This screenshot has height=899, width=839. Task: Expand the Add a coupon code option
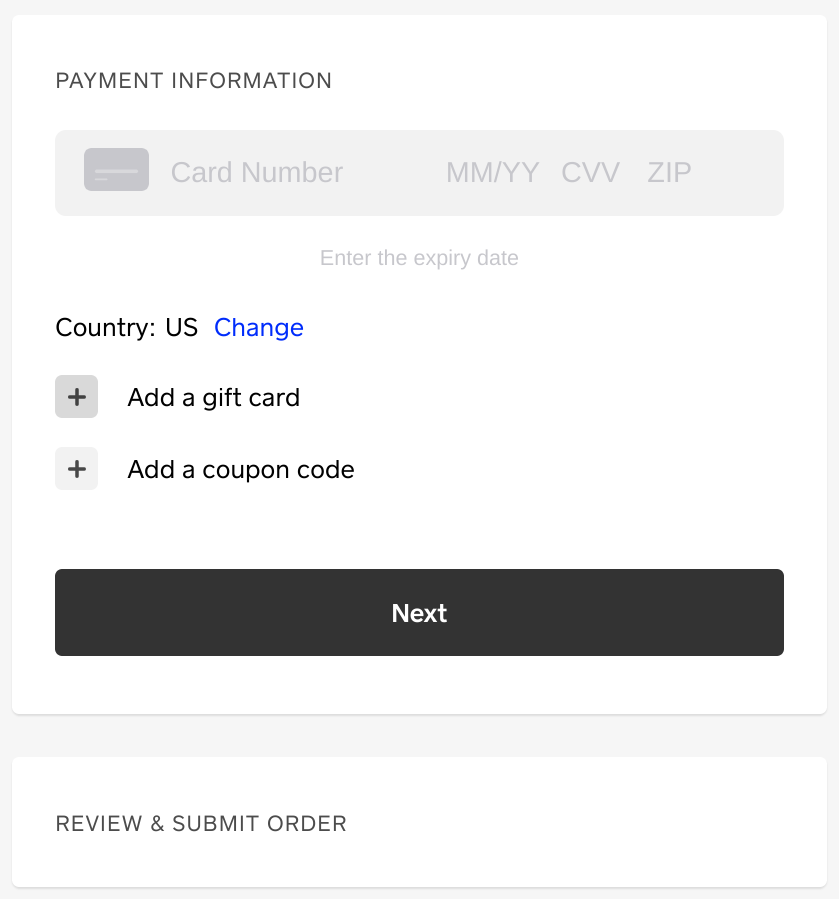241,470
